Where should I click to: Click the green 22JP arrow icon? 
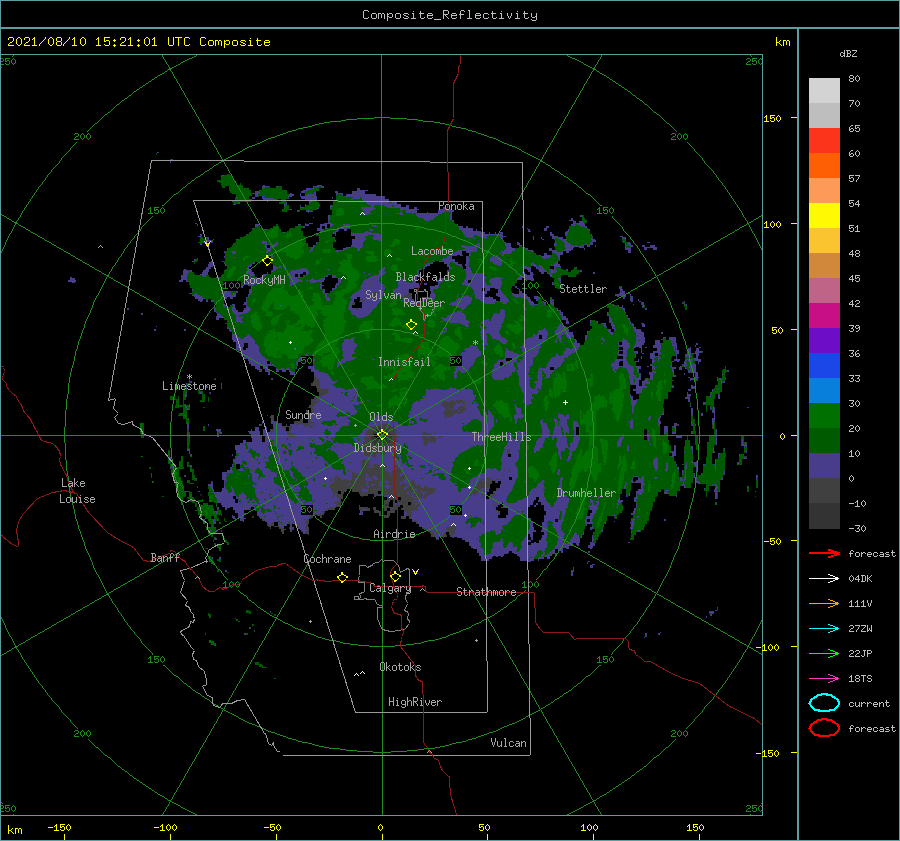point(824,653)
